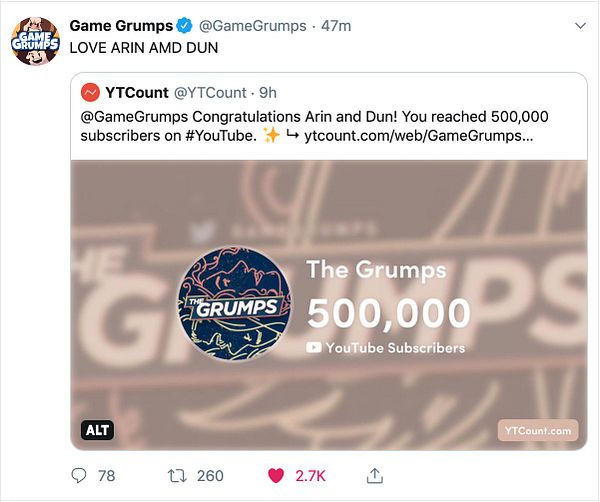Click the YTCount red avatar icon
Viewport: 600px width, 502px height.
90,93
